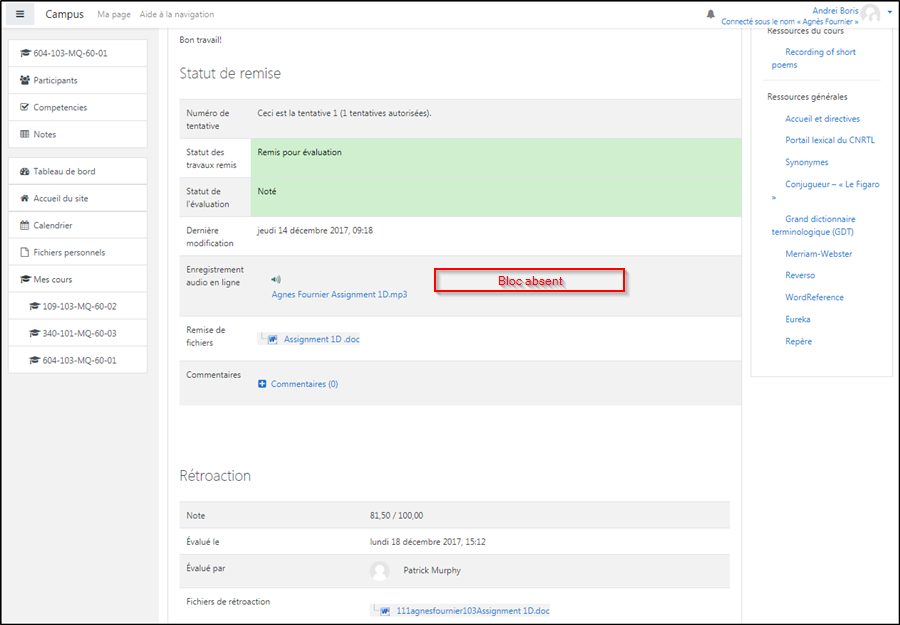Image resolution: width=900 pixels, height=625 pixels.
Task: Click the audio speaker icon
Action: (x=276, y=280)
